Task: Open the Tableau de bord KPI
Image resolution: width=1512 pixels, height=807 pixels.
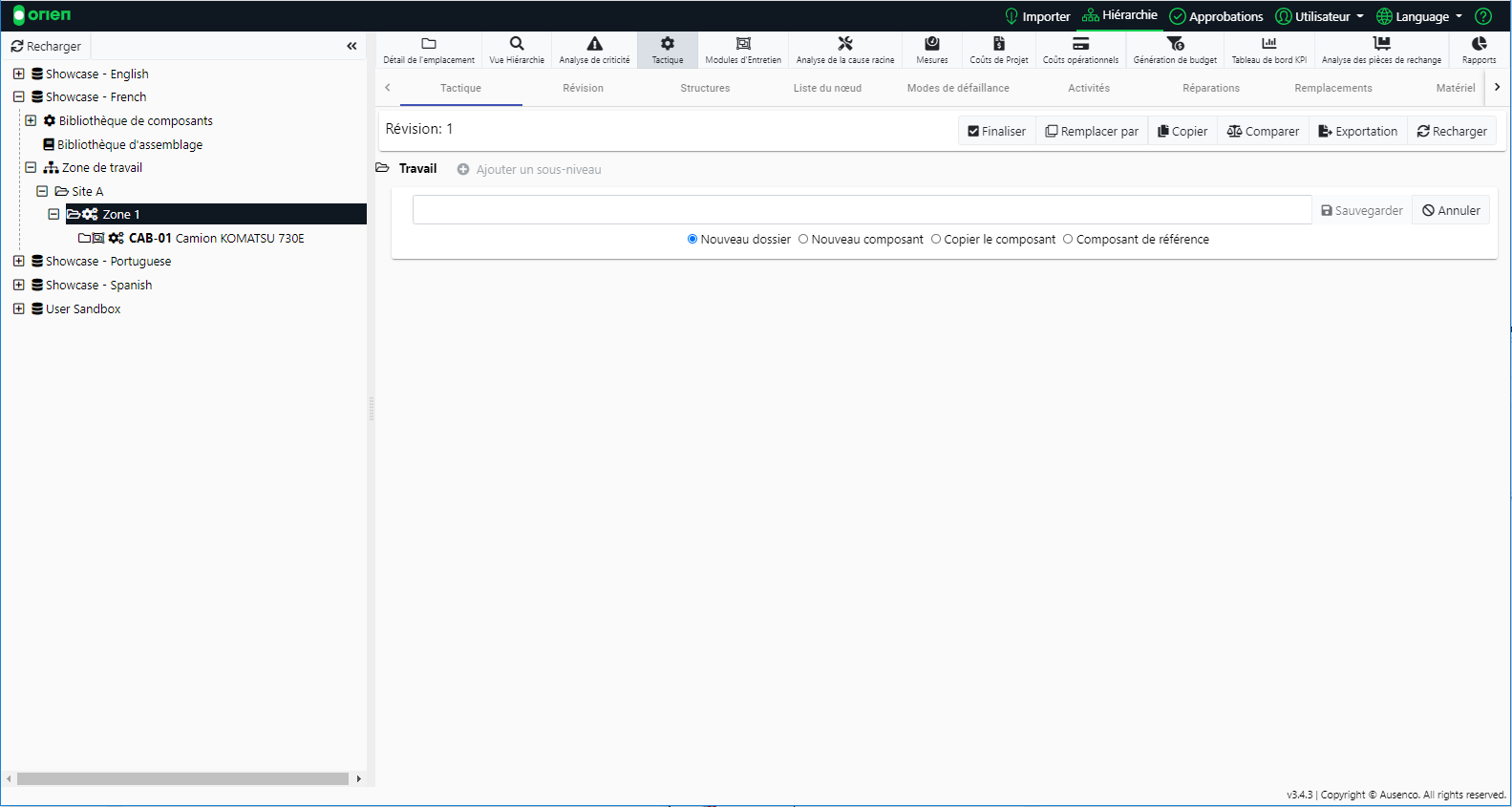Action: pos(1268,50)
